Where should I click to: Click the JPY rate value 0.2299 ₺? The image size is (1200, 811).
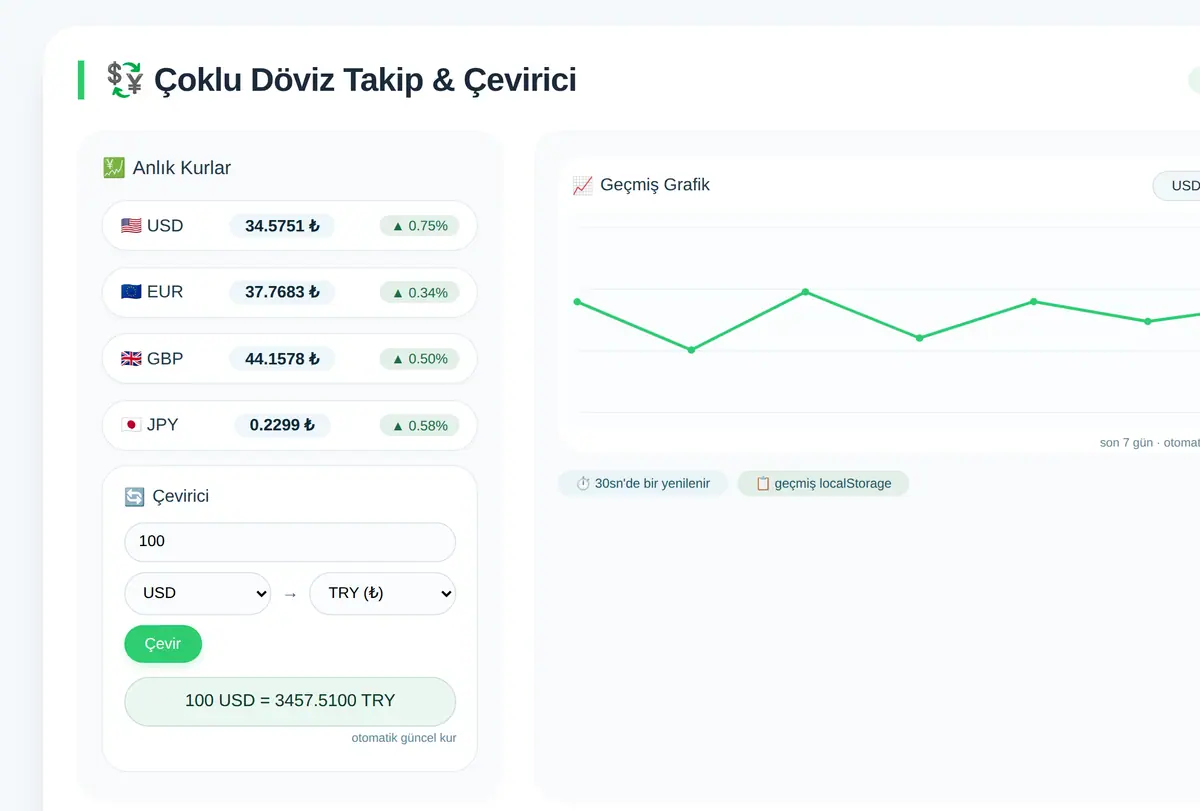coord(282,425)
